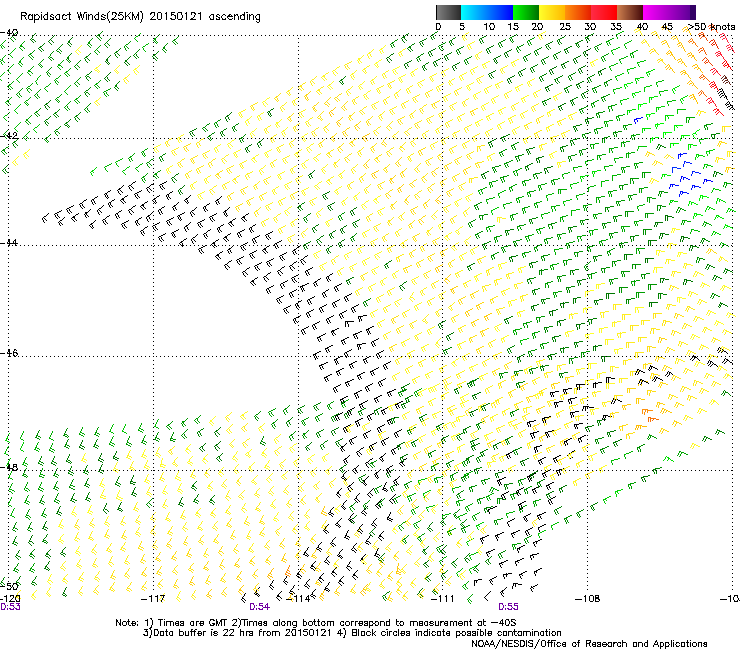The image size is (740, 650).
Task: Click the latitude label '-50'
Action: [9, 586]
